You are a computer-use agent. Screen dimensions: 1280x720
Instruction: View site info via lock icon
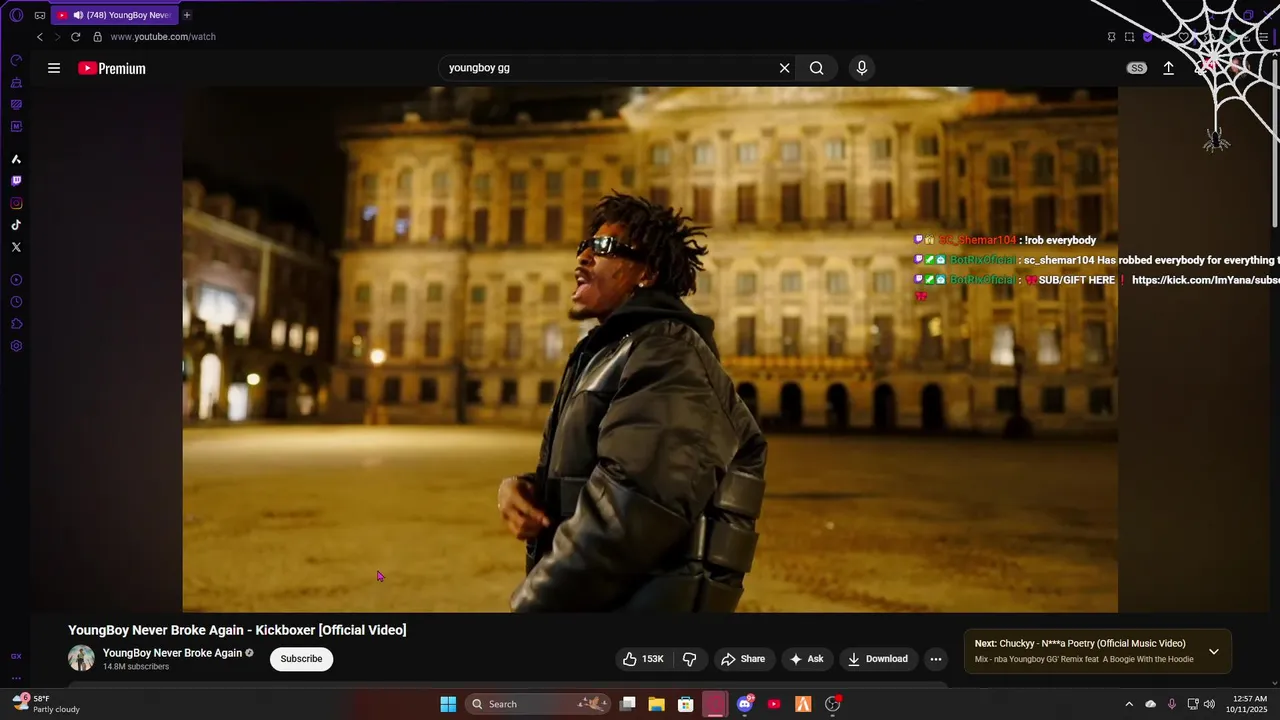[x=97, y=37]
